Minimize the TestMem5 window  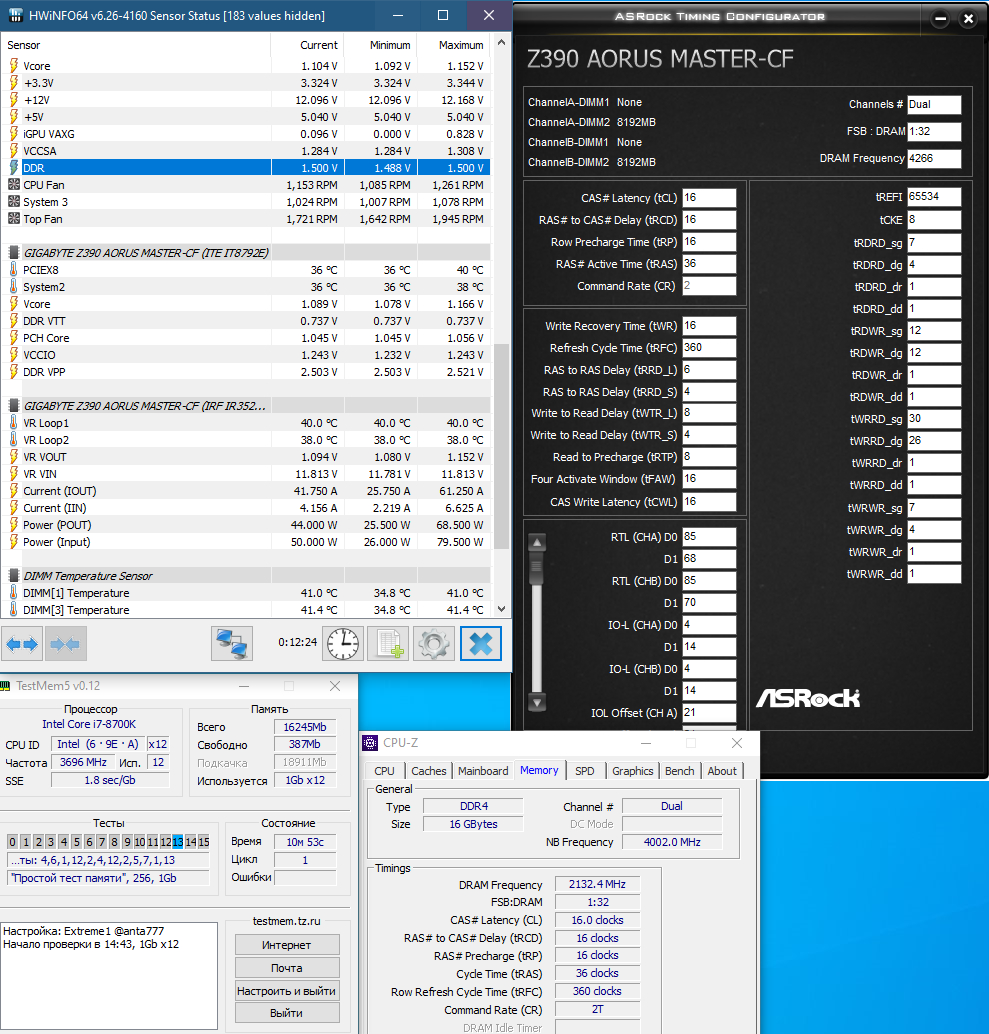pyautogui.click(x=244, y=686)
